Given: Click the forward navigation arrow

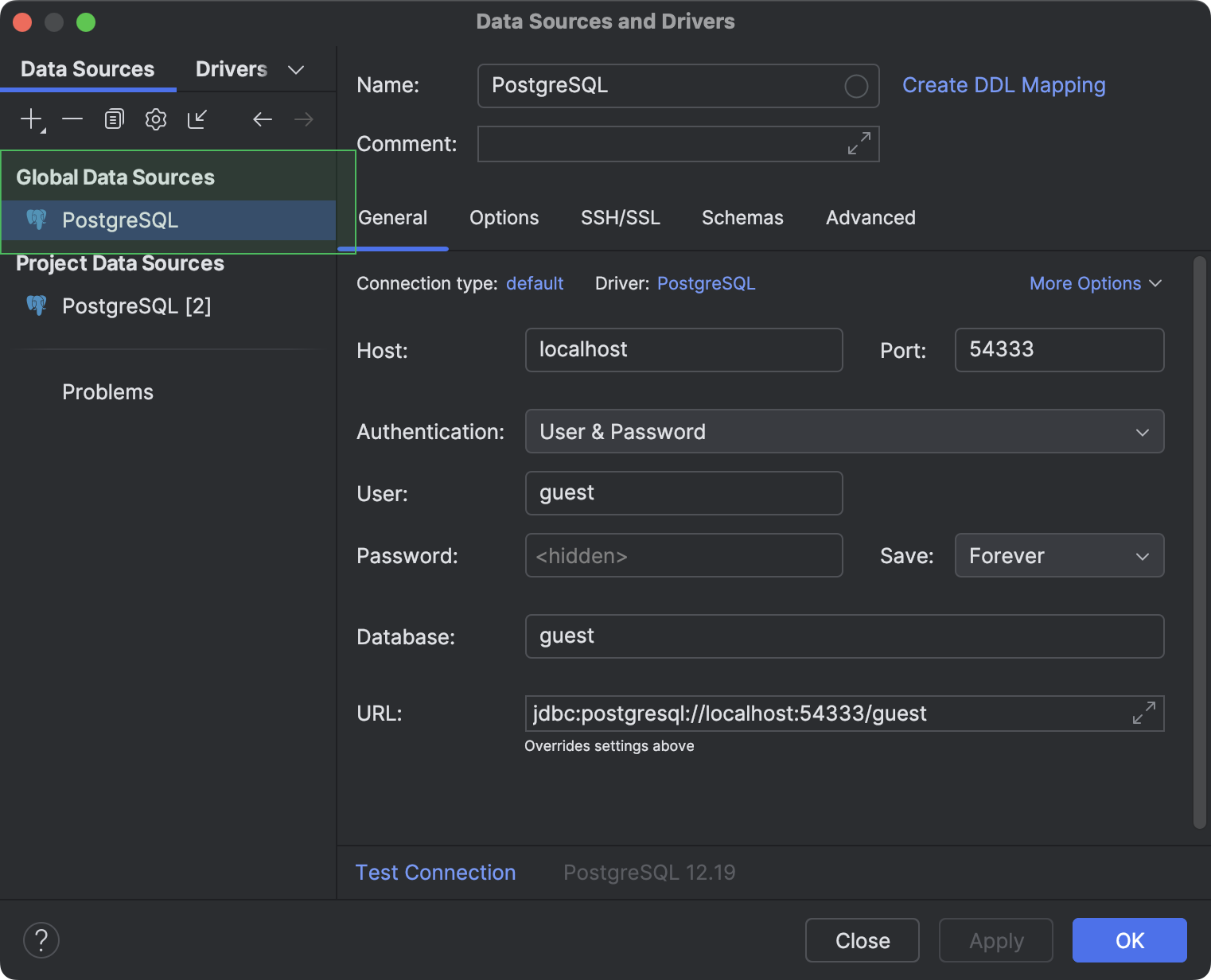Looking at the screenshot, I should point(303,119).
